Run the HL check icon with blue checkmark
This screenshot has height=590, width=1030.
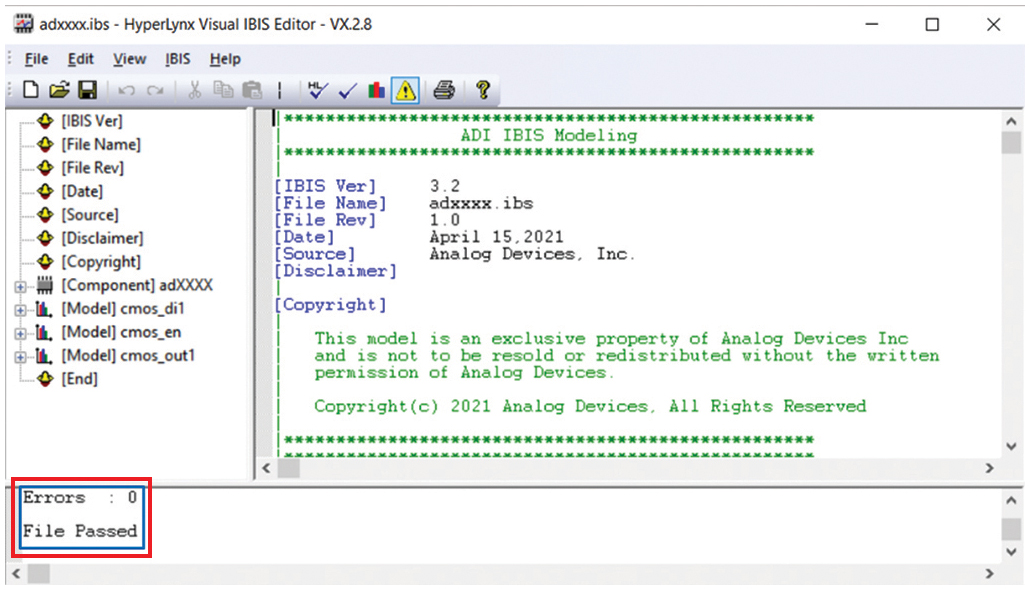click(318, 91)
